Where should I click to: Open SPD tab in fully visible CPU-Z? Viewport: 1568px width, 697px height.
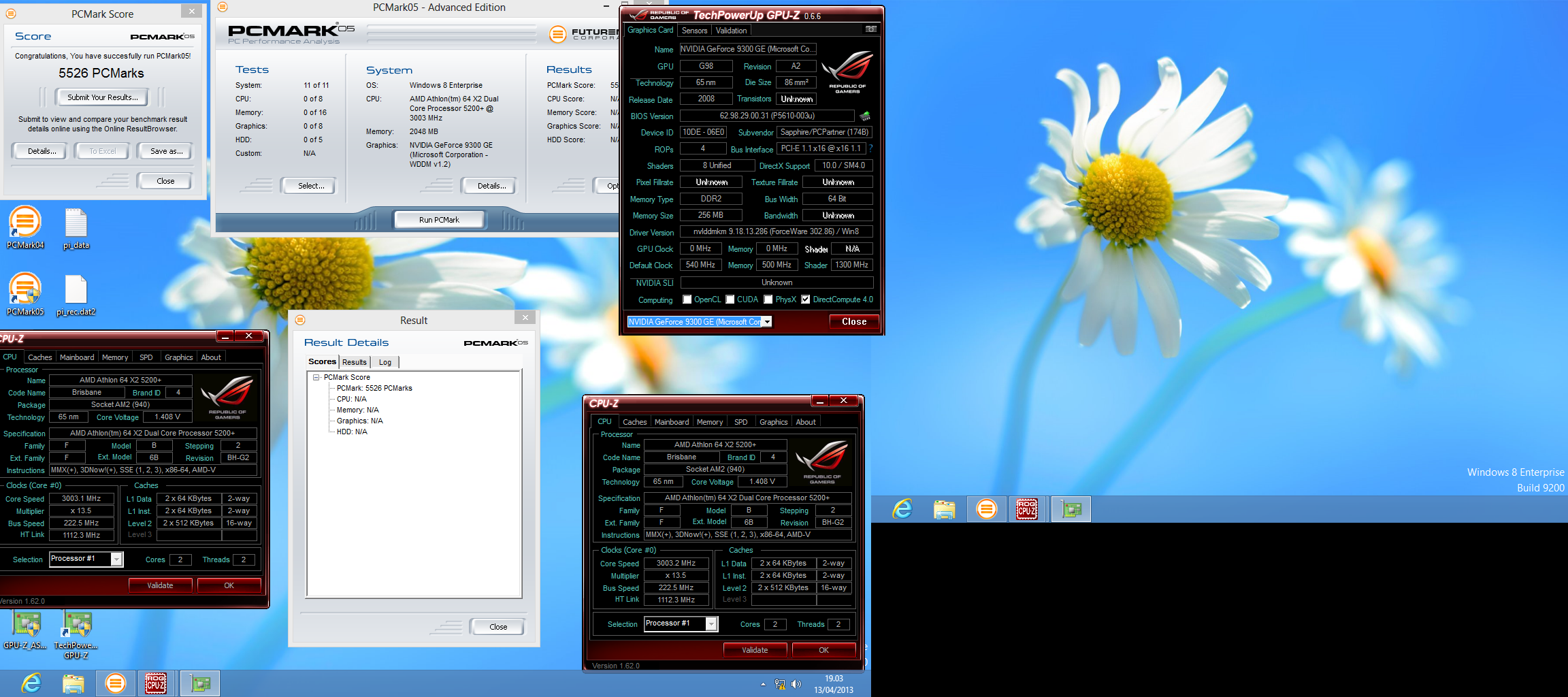pyautogui.click(x=741, y=422)
